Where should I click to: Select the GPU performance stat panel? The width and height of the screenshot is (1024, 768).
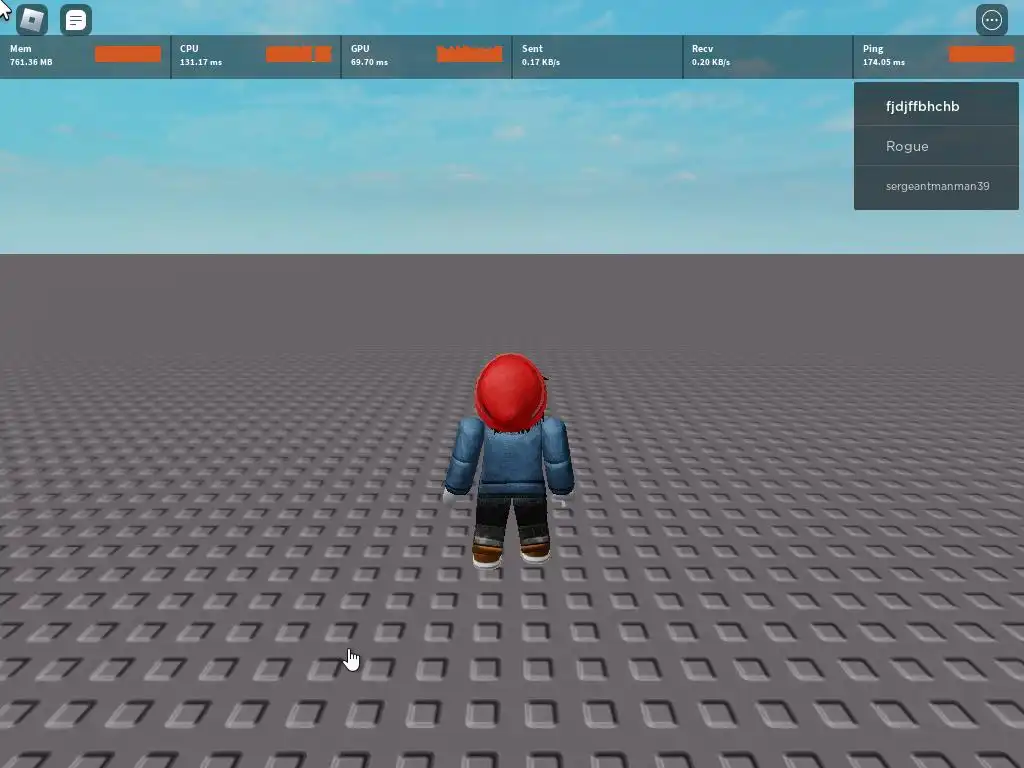click(427, 57)
